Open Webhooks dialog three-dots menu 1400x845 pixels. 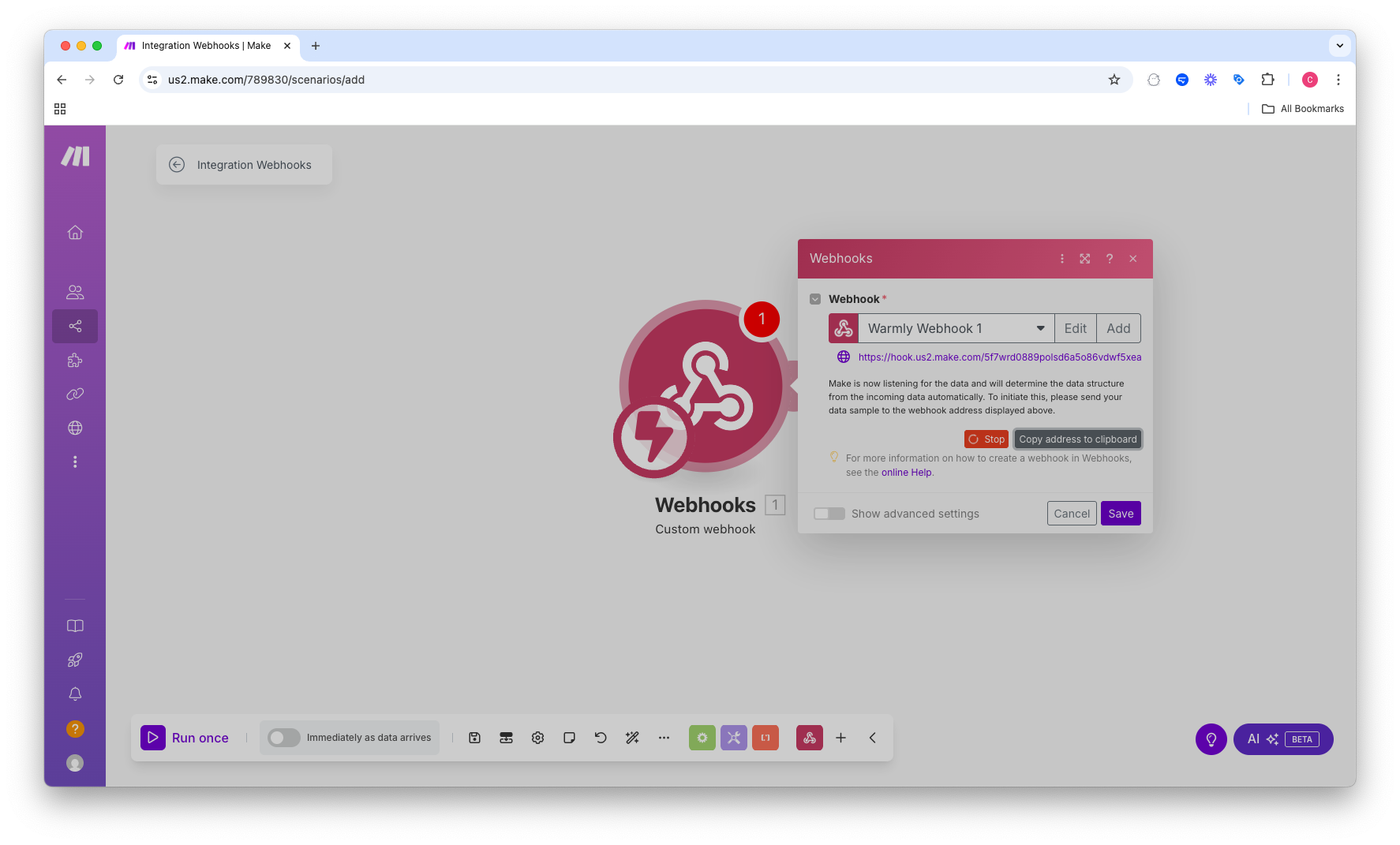coord(1061,259)
